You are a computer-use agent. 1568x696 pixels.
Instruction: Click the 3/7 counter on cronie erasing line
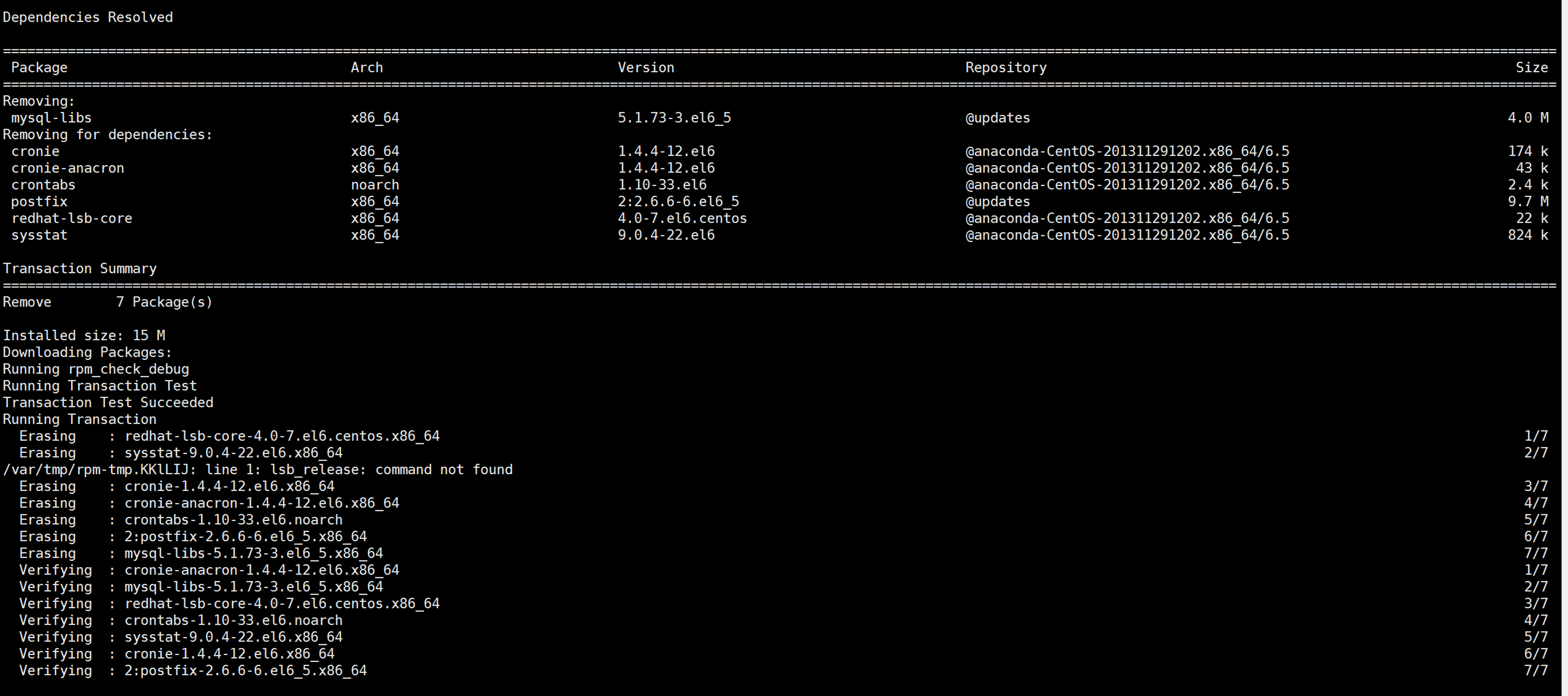[1536, 486]
